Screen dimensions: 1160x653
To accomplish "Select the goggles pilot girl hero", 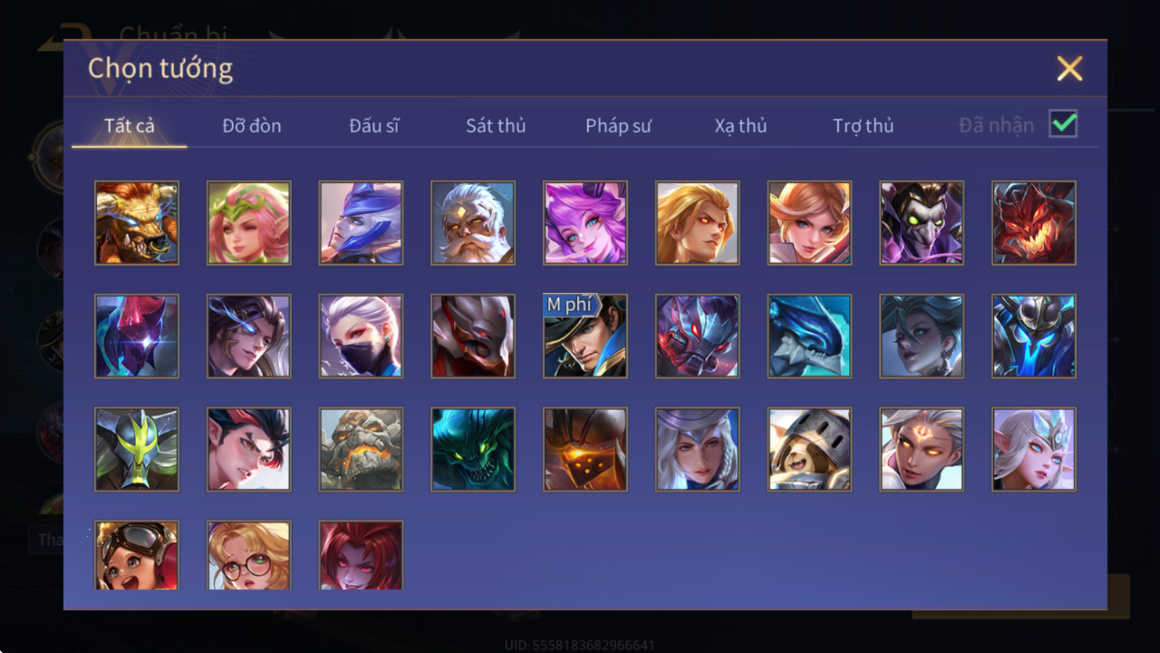I will (137, 555).
